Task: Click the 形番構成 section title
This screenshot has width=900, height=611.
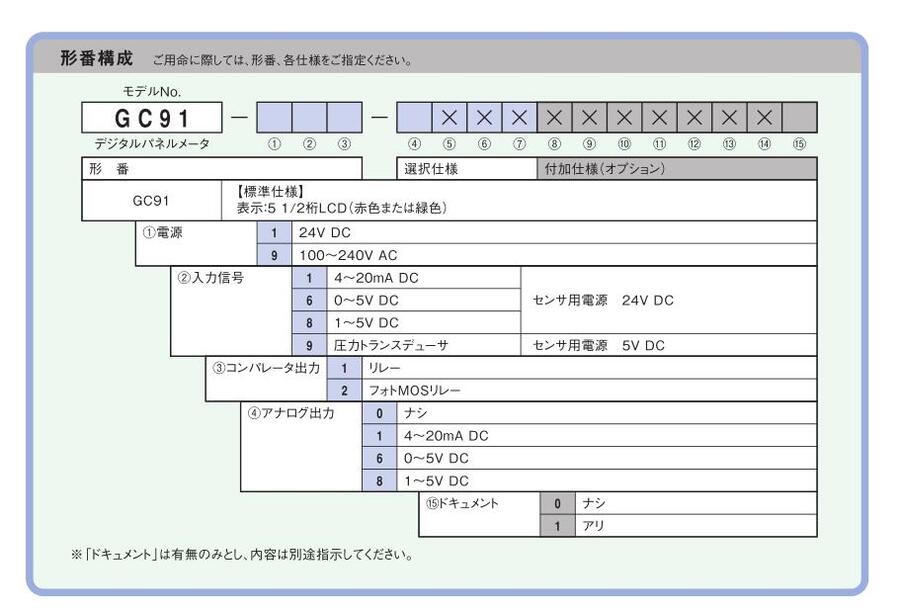Action: (96, 57)
